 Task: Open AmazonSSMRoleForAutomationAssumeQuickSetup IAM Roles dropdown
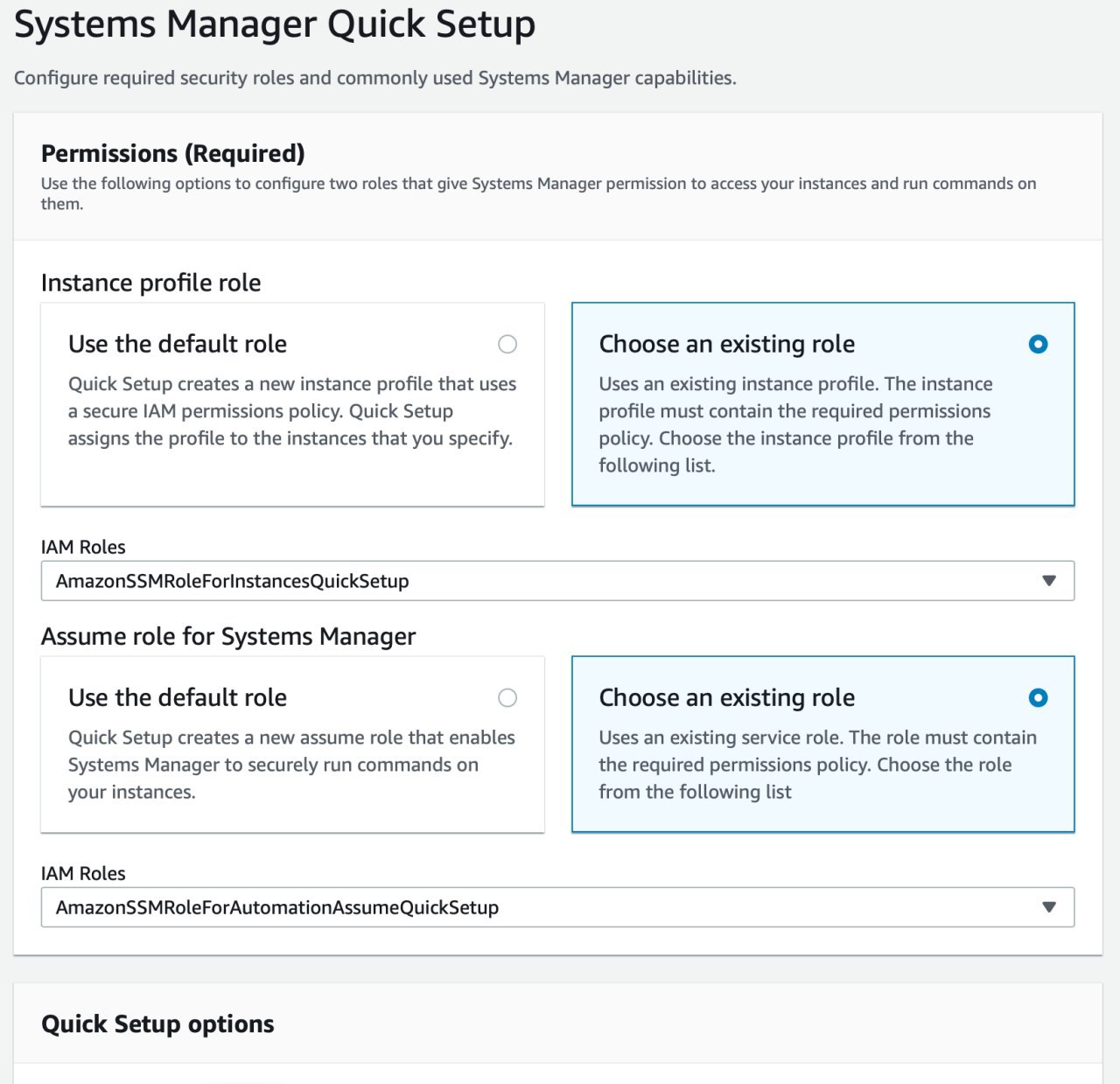(x=557, y=907)
